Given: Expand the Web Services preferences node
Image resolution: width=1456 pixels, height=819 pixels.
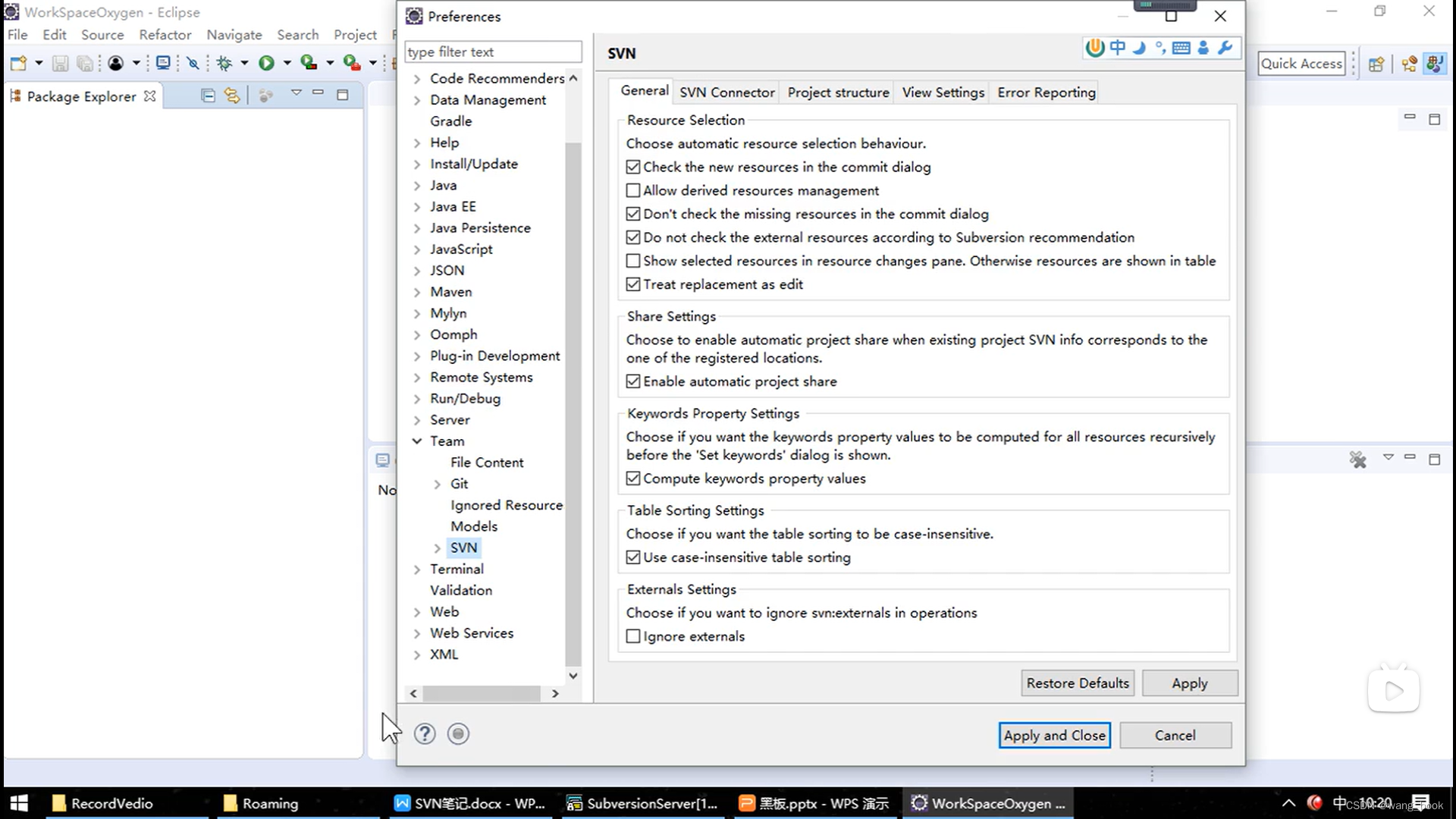Looking at the screenshot, I should coord(417,633).
